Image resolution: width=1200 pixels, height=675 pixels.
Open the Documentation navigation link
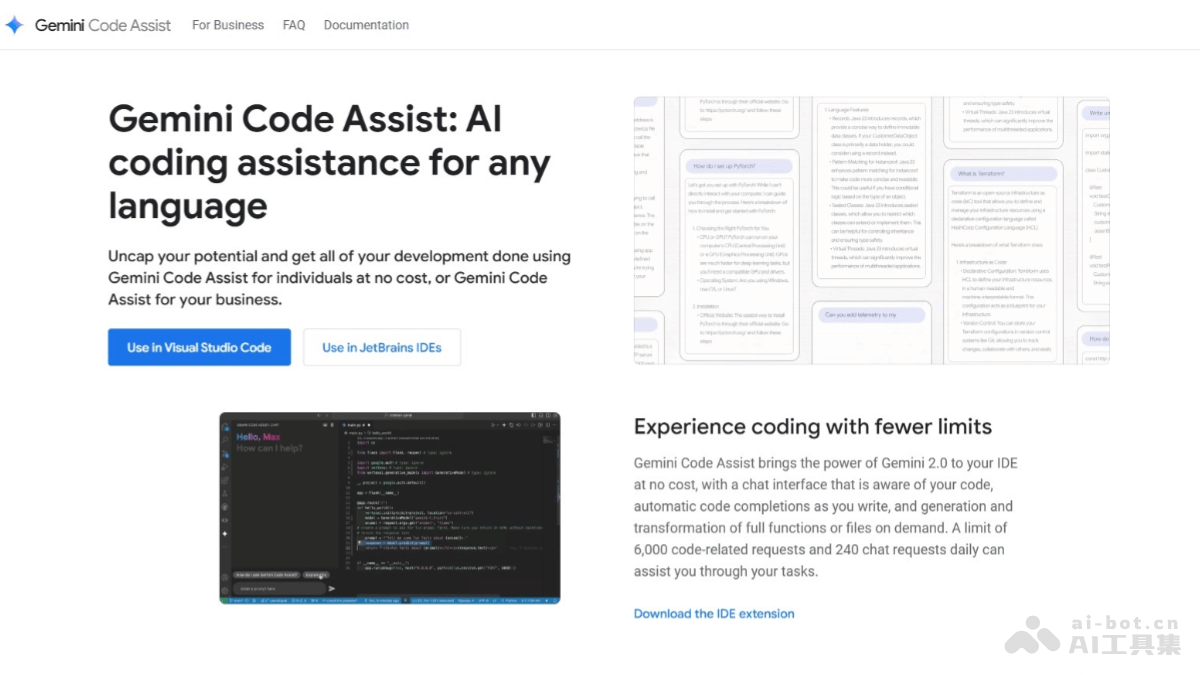[x=366, y=25]
